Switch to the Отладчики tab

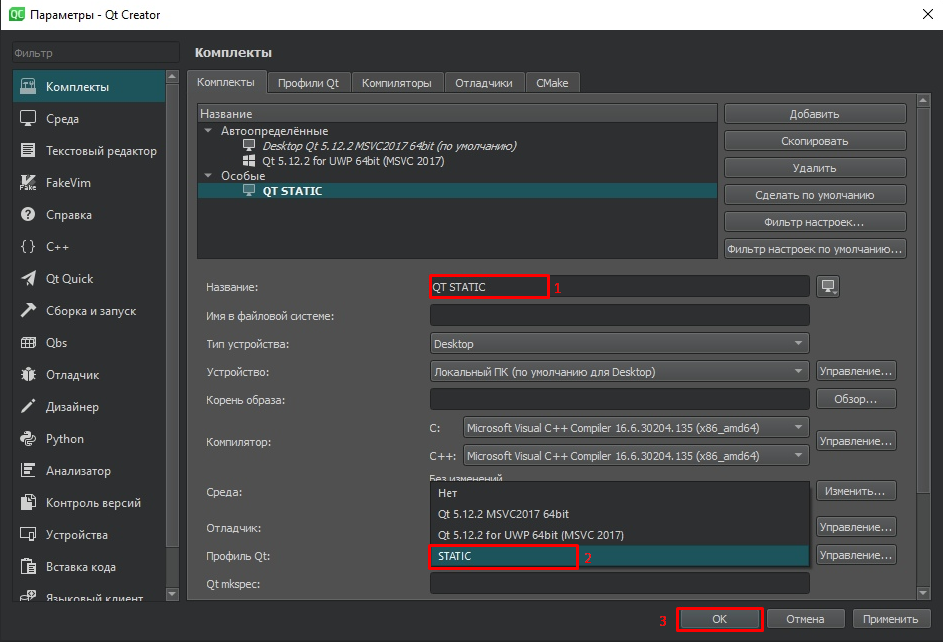484,83
